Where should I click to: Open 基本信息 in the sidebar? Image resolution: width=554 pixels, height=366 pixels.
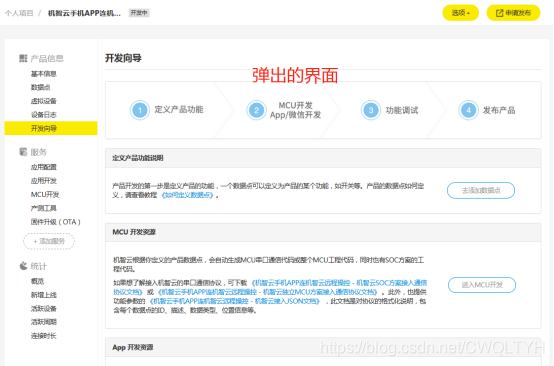[x=43, y=73]
